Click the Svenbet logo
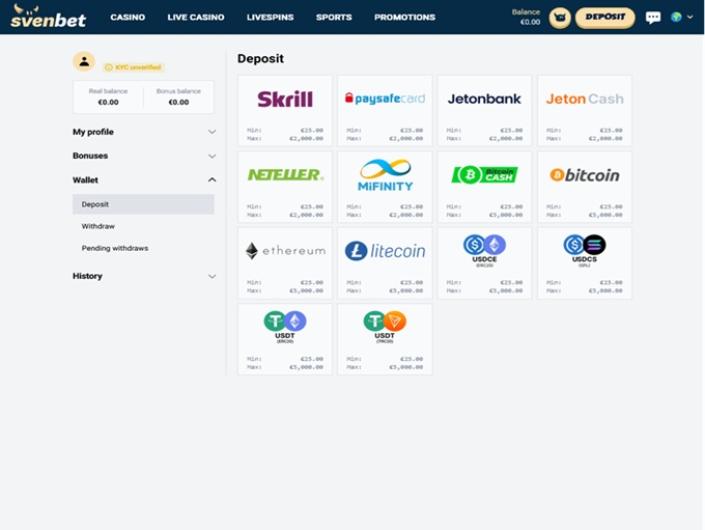Image resolution: width=705 pixels, height=530 pixels. click(x=48, y=16)
